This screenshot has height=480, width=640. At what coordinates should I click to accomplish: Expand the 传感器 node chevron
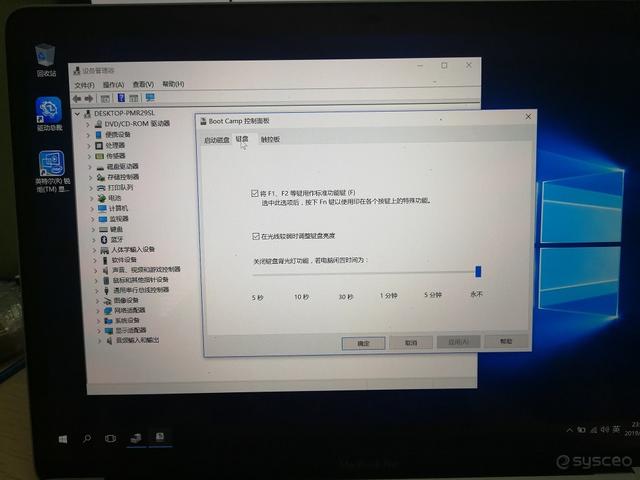click(x=89, y=156)
